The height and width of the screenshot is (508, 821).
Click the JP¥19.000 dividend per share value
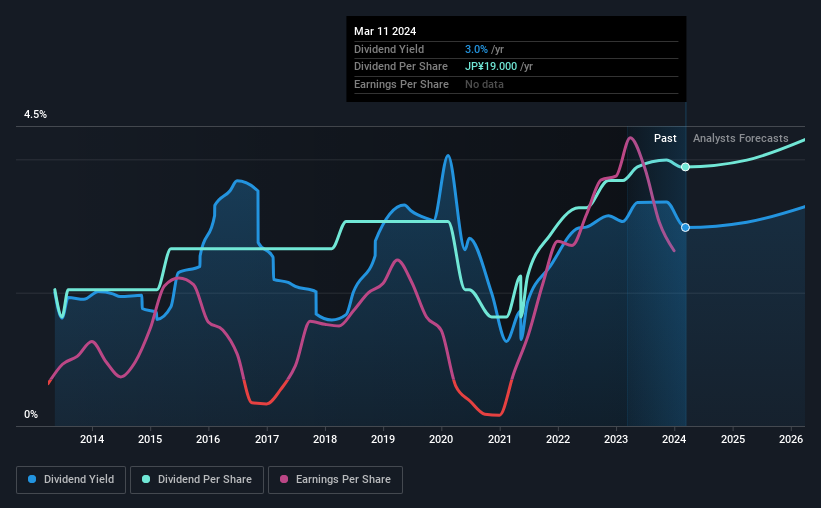click(491, 67)
